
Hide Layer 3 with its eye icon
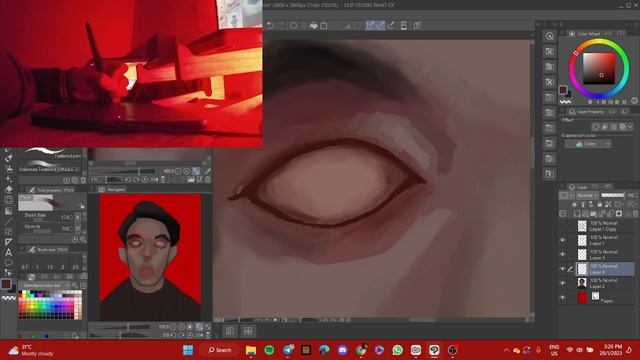tap(562, 254)
